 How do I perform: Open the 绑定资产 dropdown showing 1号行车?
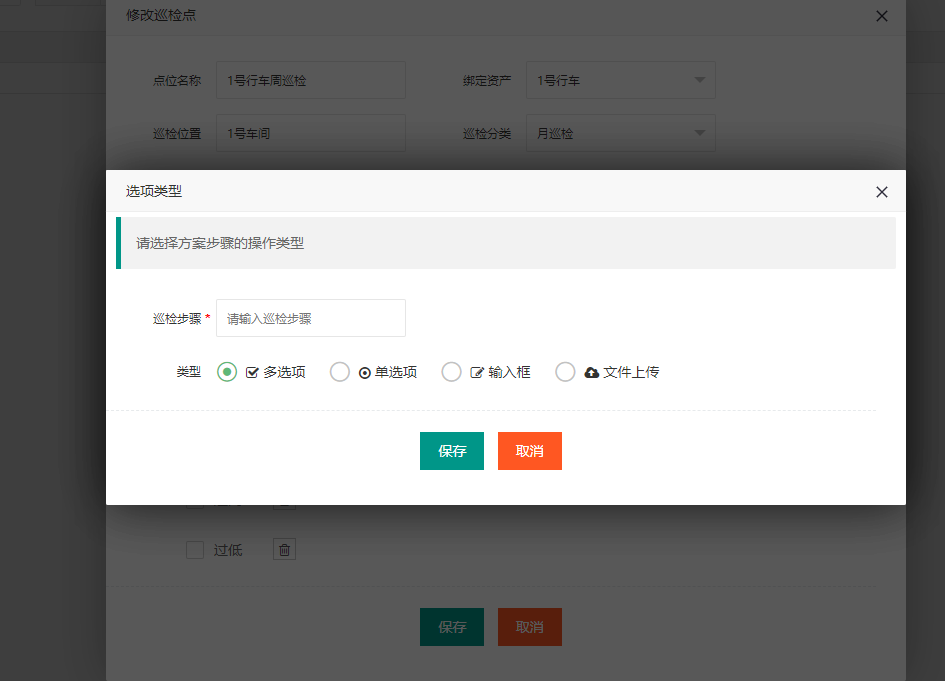point(621,80)
